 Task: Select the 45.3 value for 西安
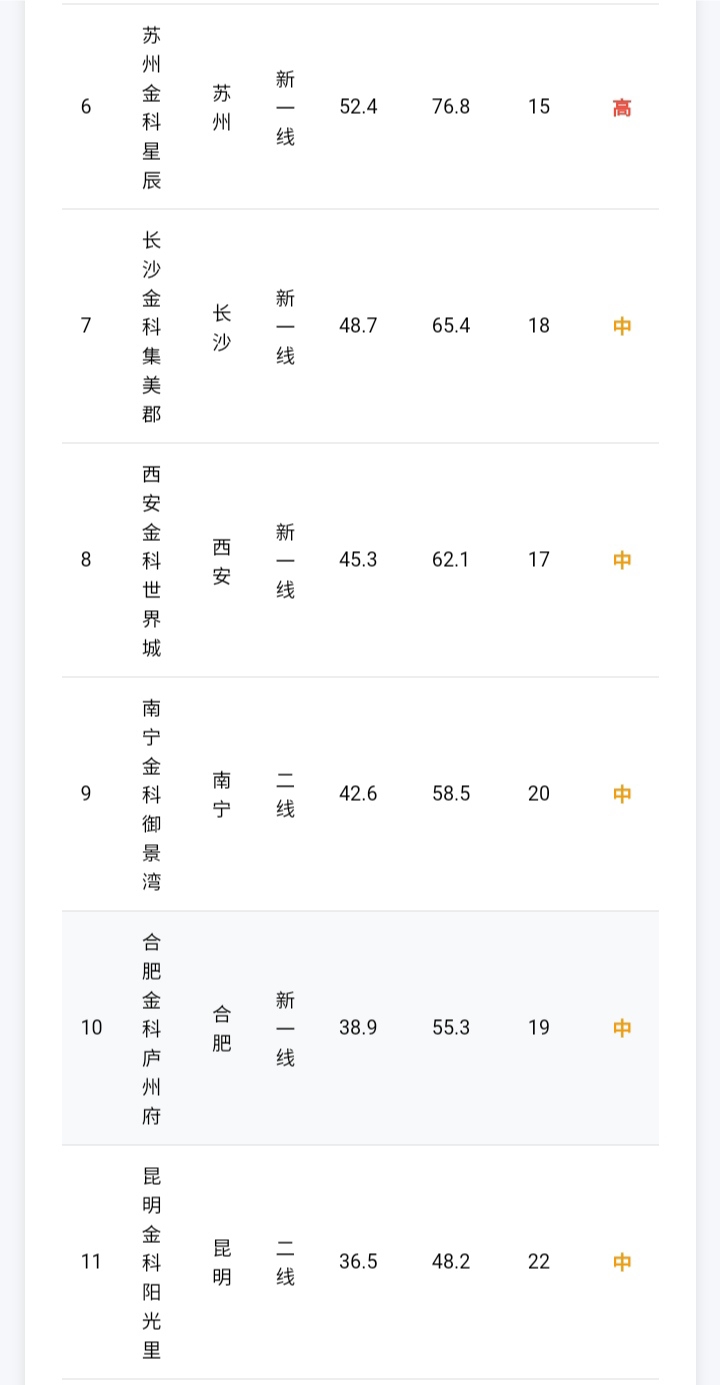358,560
